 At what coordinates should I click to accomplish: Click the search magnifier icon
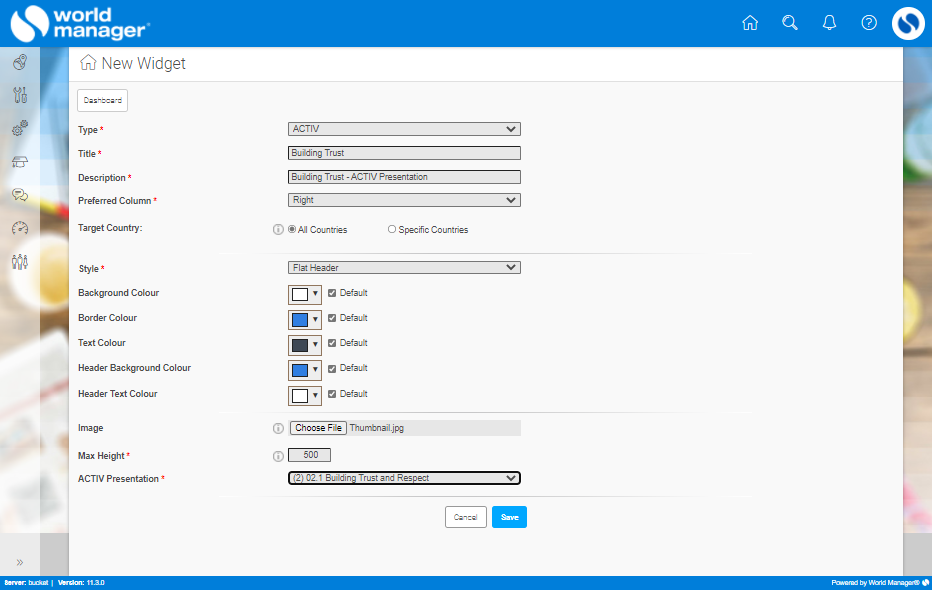pos(790,22)
